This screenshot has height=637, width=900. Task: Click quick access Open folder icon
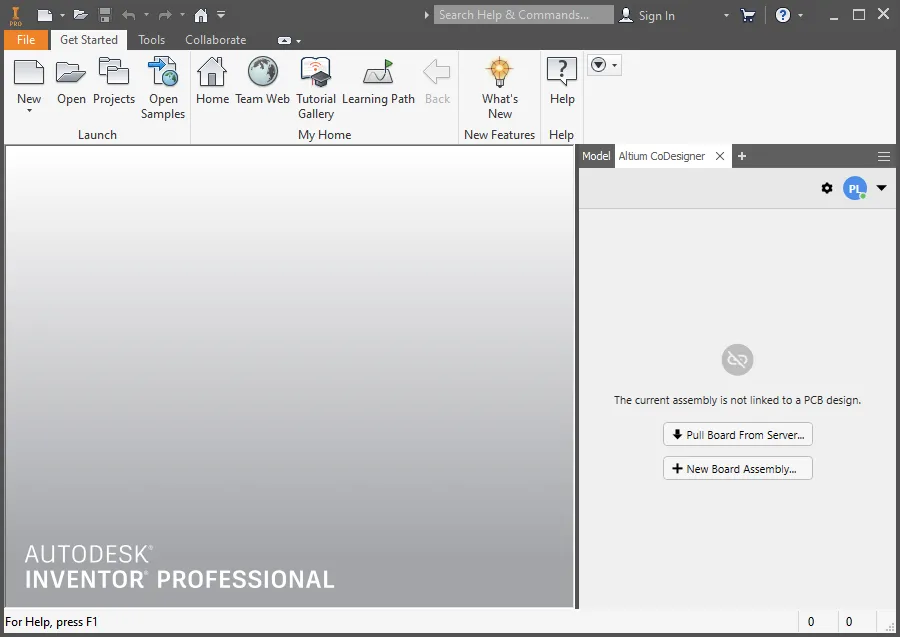pyautogui.click(x=80, y=15)
